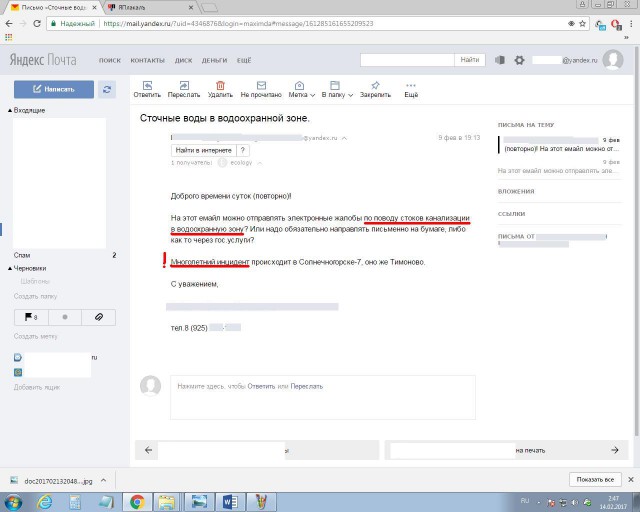This screenshot has height=512, width=640.
Task: Click Переслать link in quick reply box
Action: [x=307, y=386]
